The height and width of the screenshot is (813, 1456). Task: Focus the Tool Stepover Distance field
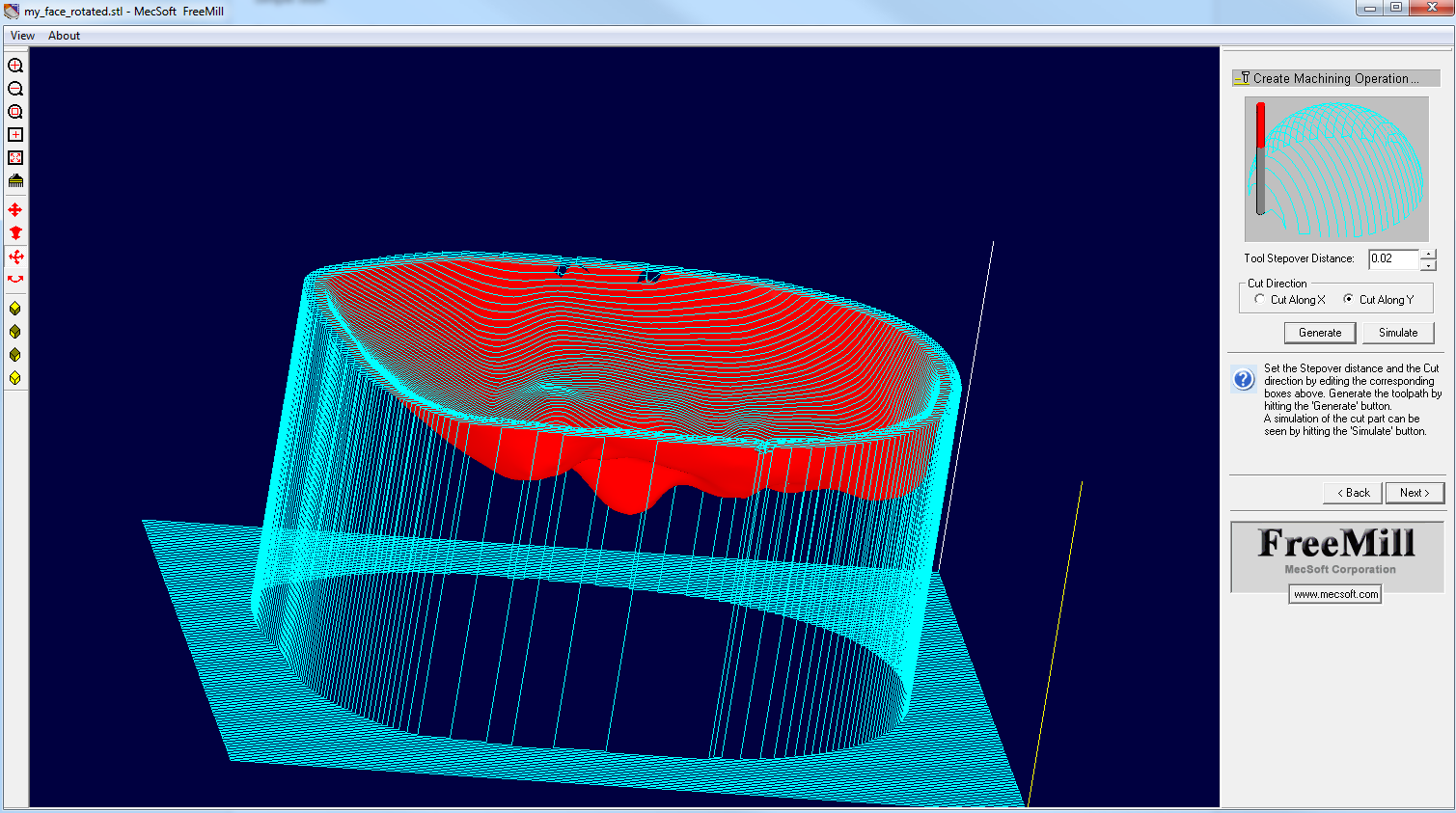[1394, 258]
